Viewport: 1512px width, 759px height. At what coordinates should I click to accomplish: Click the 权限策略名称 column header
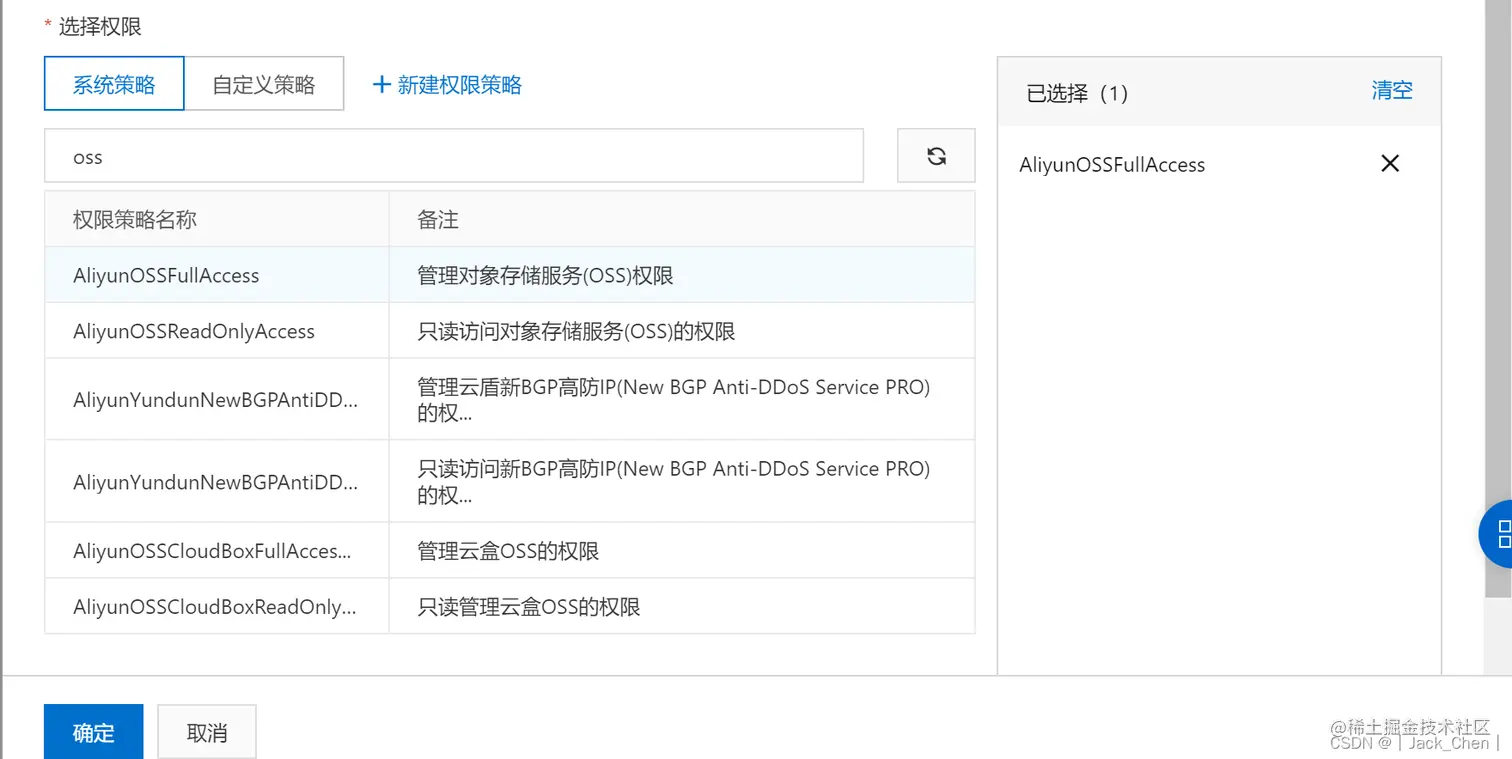(x=217, y=219)
